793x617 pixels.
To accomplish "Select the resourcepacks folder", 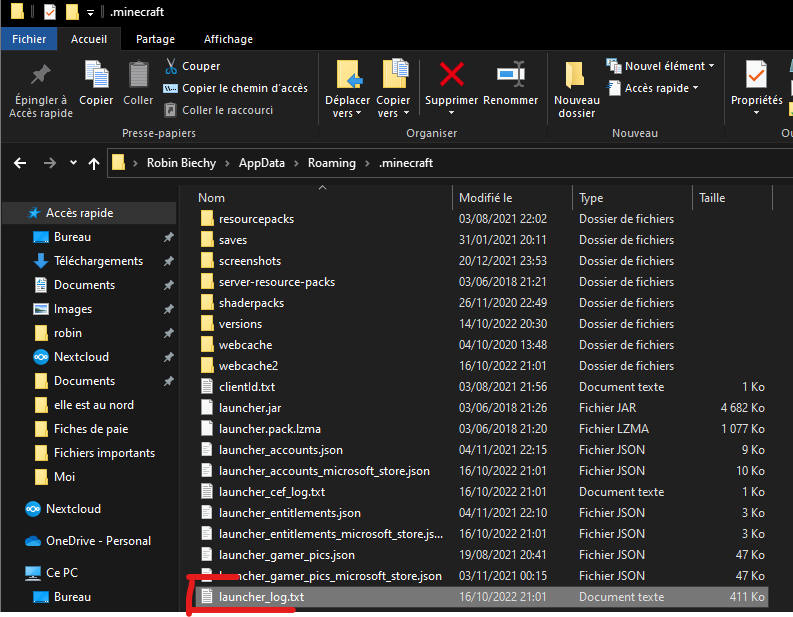I will 256,219.
